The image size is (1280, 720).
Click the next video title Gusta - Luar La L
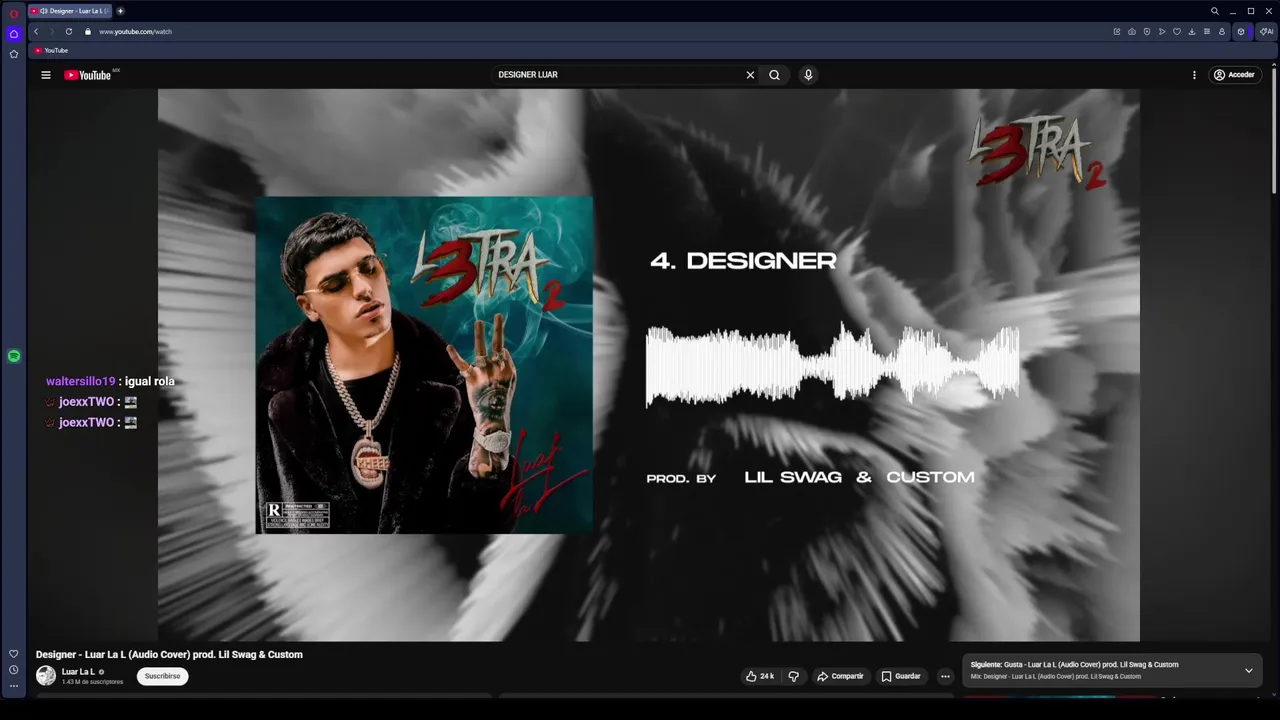click(x=1091, y=665)
